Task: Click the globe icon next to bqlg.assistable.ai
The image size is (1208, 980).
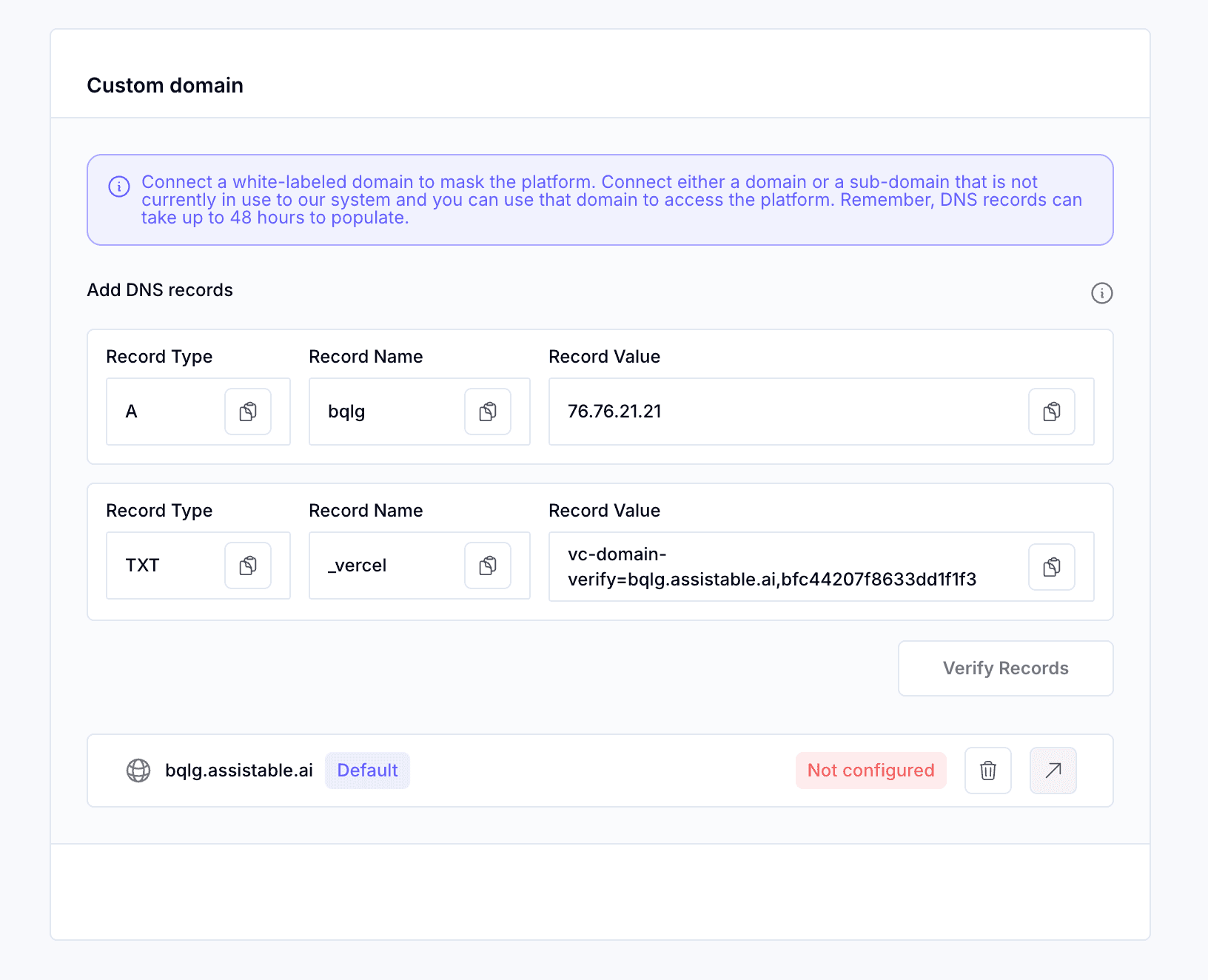Action: 138,770
